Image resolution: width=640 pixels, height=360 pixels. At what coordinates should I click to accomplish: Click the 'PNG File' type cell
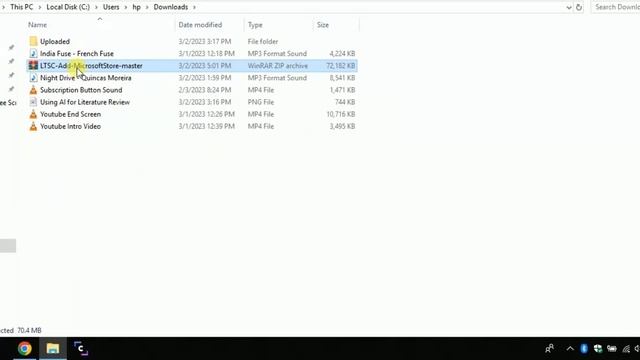[261, 102]
